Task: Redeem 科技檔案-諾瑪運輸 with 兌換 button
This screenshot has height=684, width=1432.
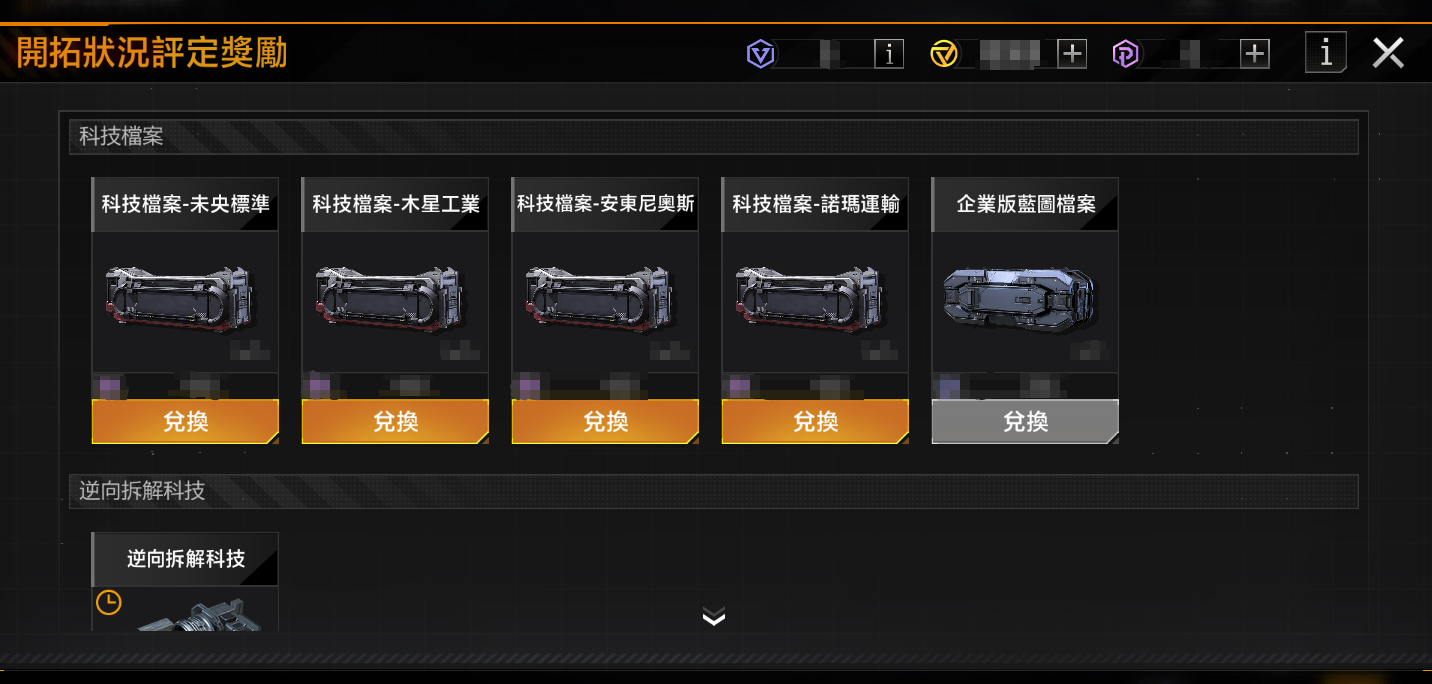Action: (x=815, y=422)
